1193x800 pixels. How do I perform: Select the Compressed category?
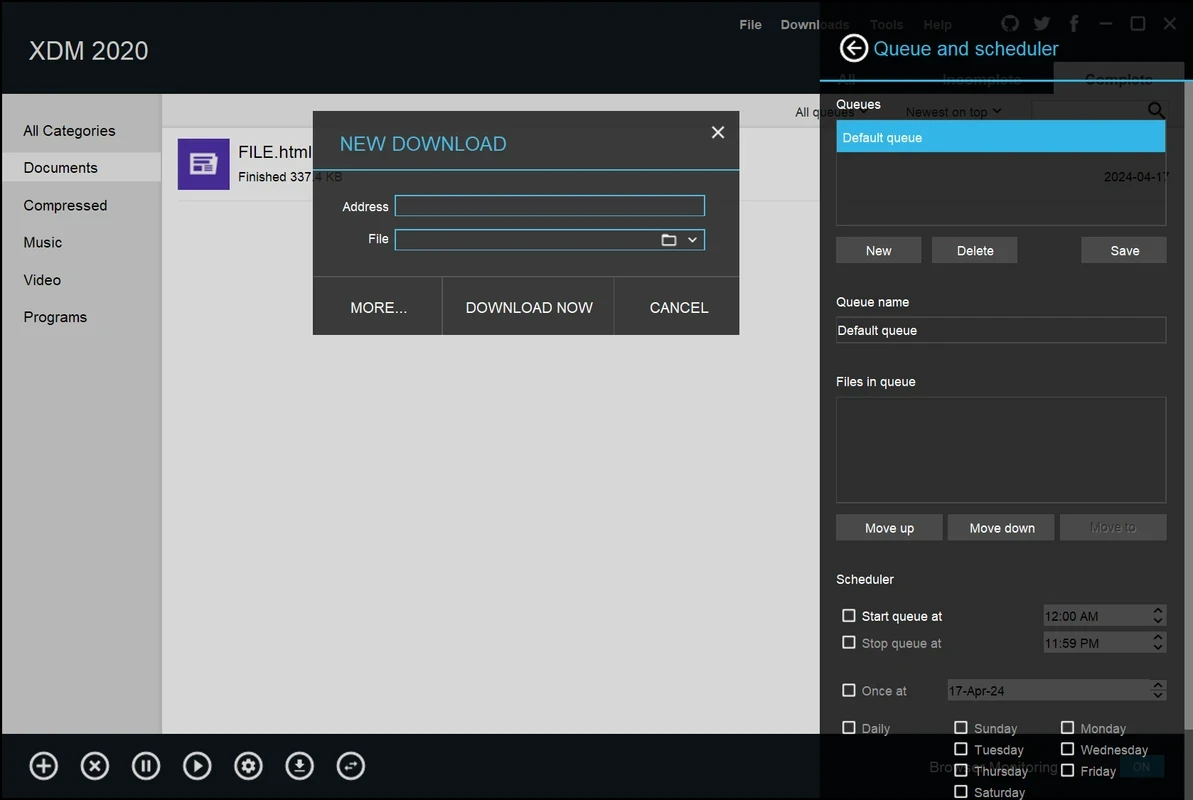pyautogui.click(x=65, y=206)
